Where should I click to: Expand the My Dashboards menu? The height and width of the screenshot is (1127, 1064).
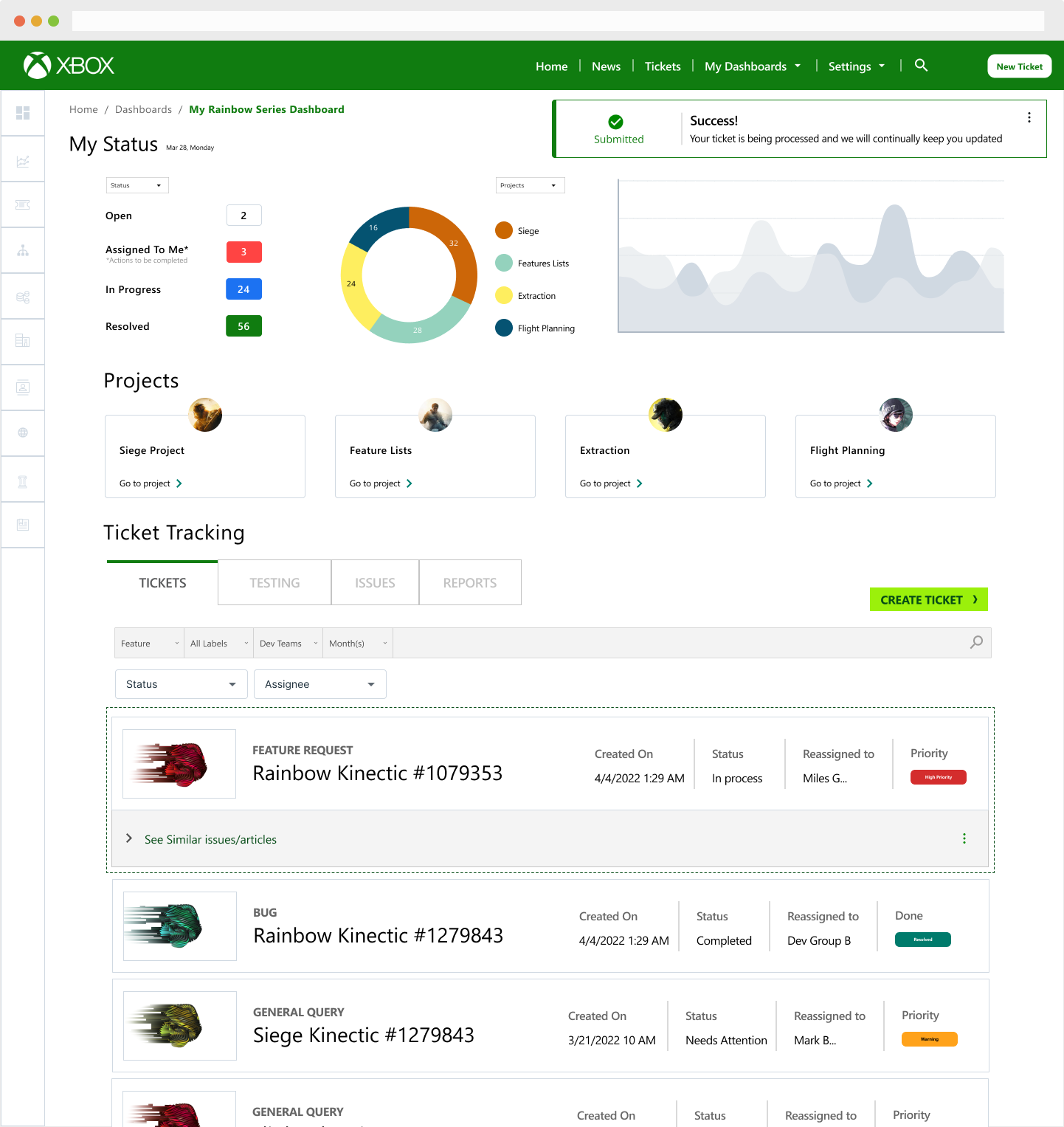(753, 66)
